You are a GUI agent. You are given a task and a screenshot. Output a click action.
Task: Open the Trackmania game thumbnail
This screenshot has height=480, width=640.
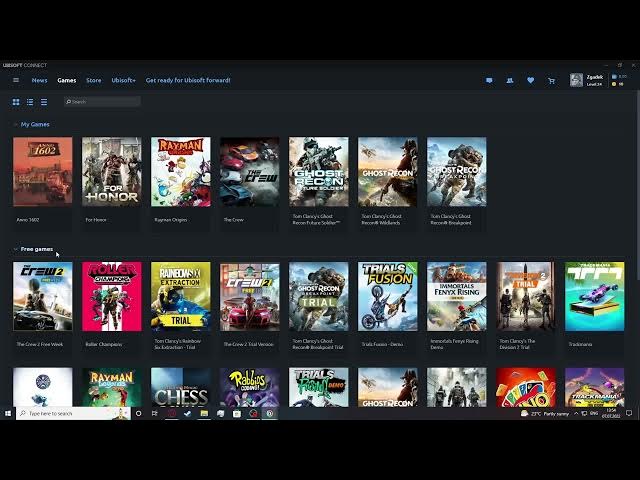(x=594, y=297)
